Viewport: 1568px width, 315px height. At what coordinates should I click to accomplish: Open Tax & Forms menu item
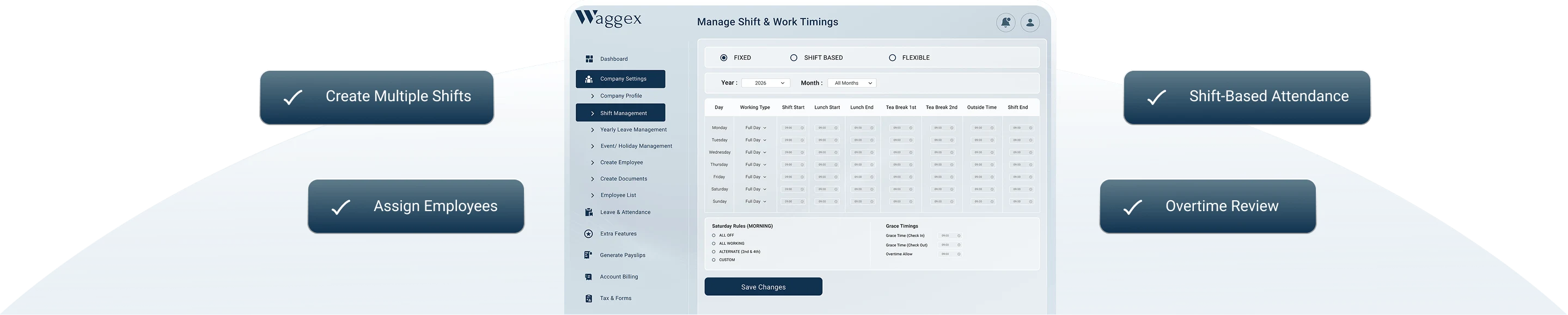[615, 299]
